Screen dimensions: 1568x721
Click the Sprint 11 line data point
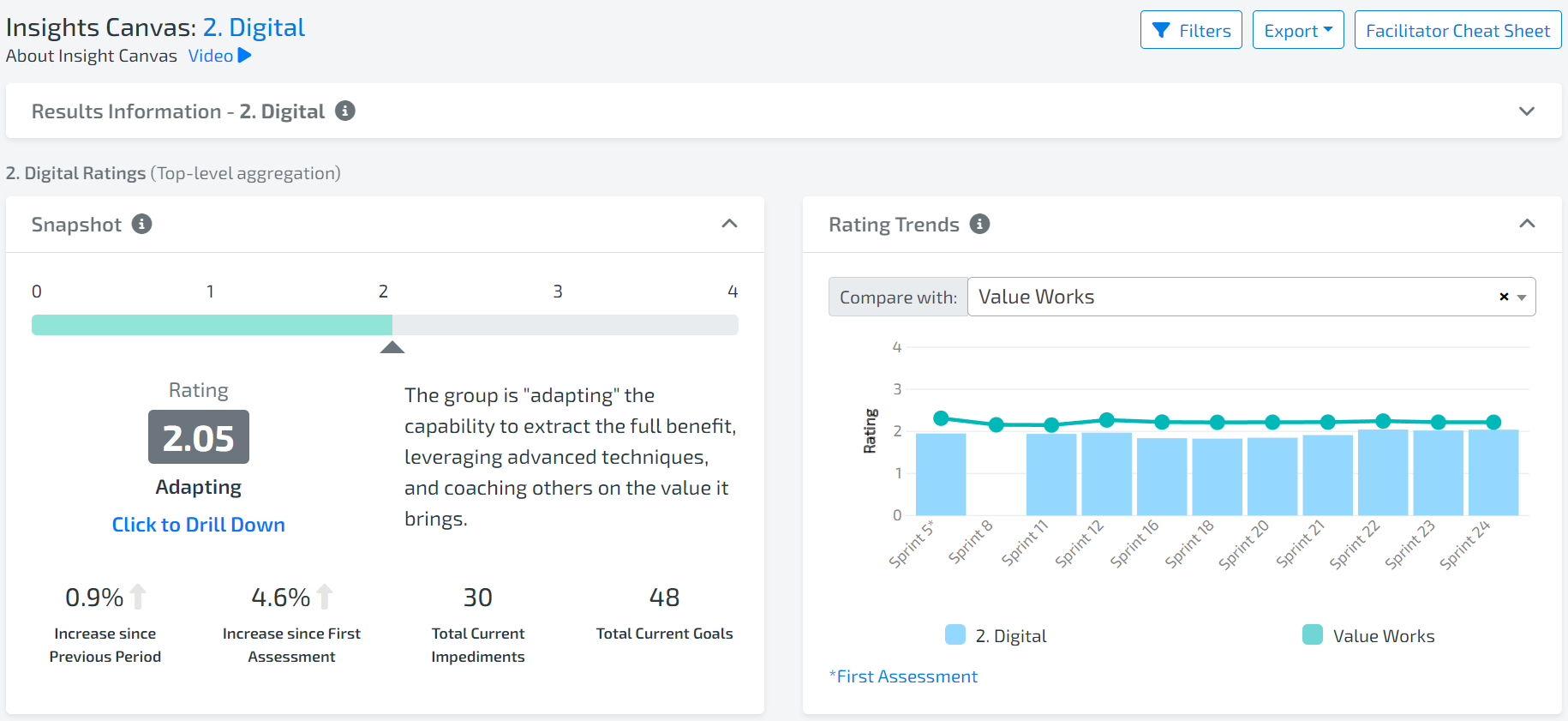[1051, 425]
